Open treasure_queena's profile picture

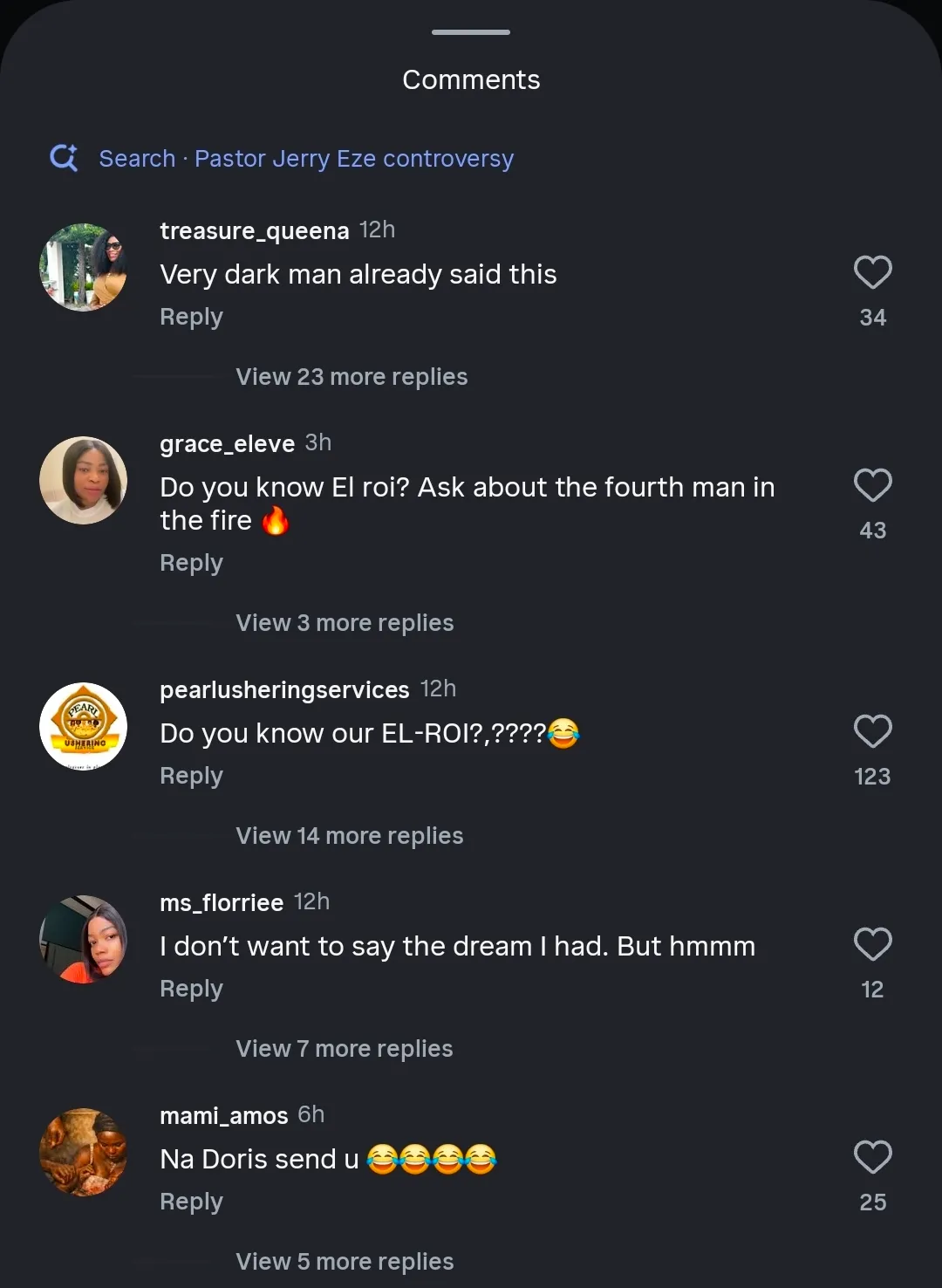[x=84, y=267]
